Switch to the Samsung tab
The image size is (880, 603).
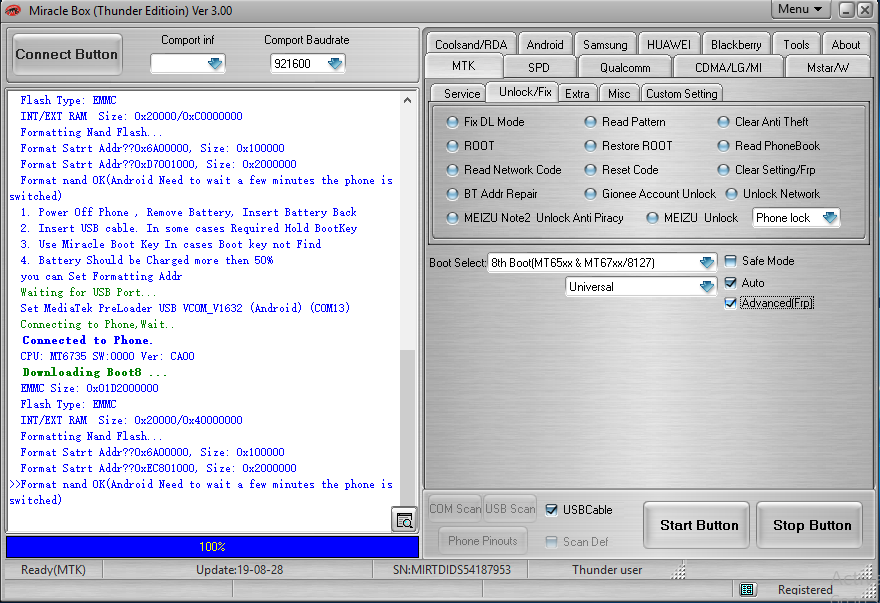605,44
